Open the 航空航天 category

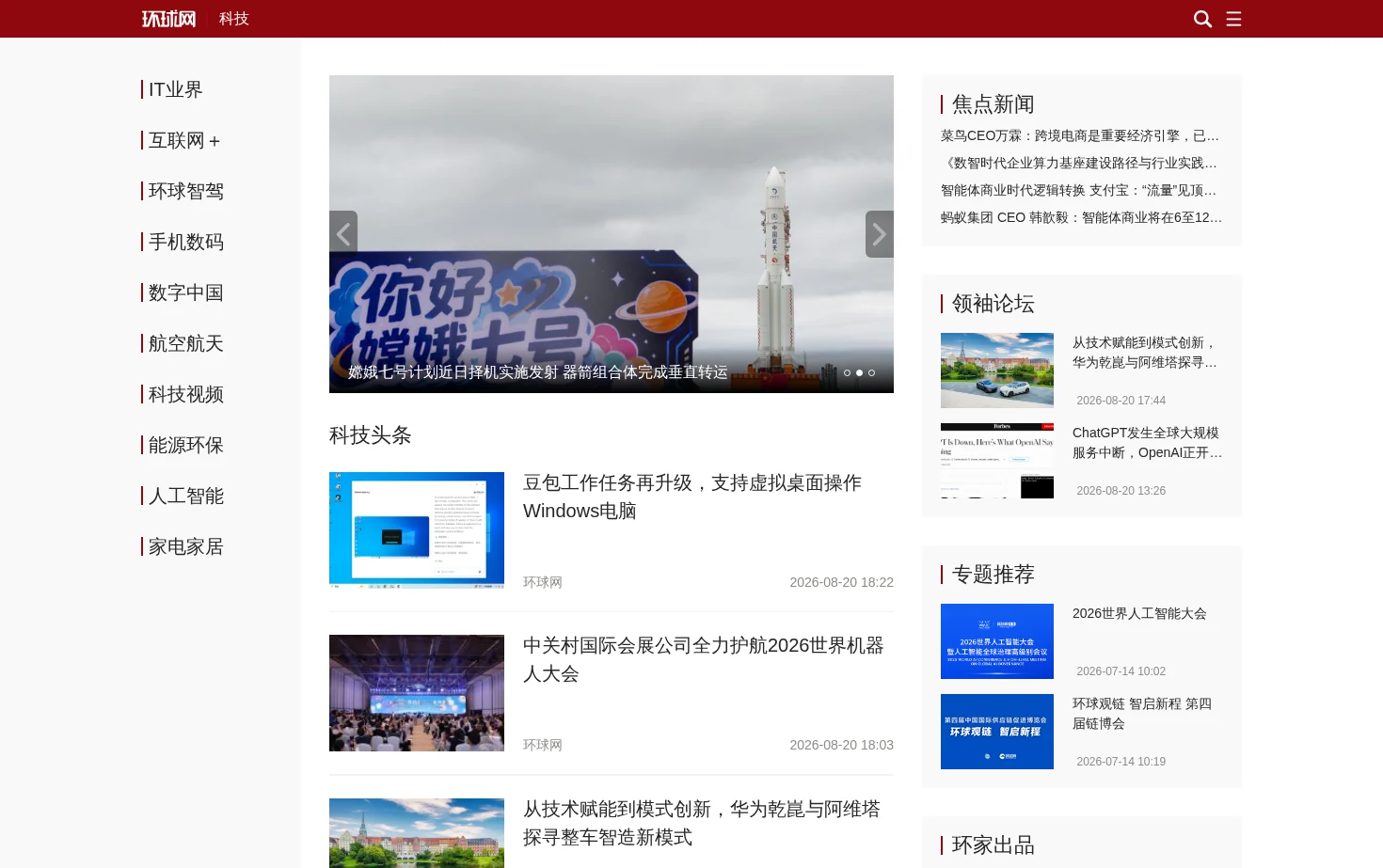(x=185, y=343)
